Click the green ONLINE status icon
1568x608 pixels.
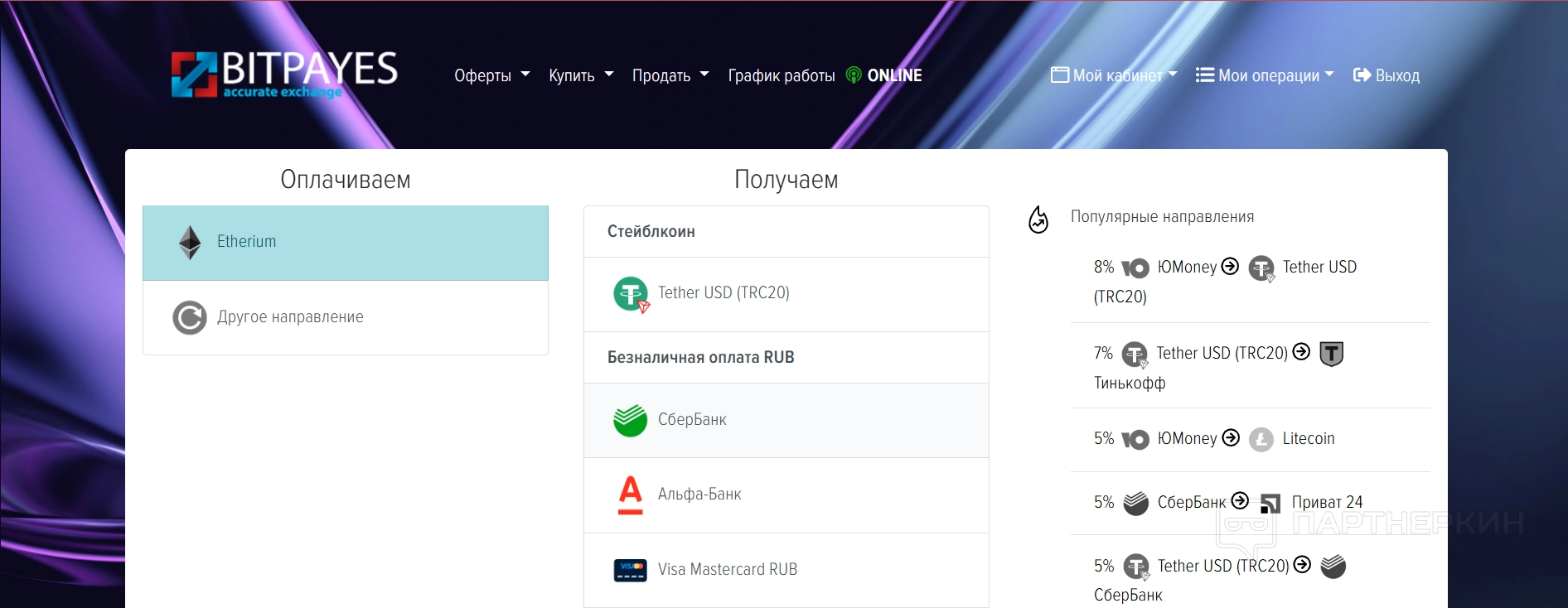pyautogui.click(x=854, y=75)
